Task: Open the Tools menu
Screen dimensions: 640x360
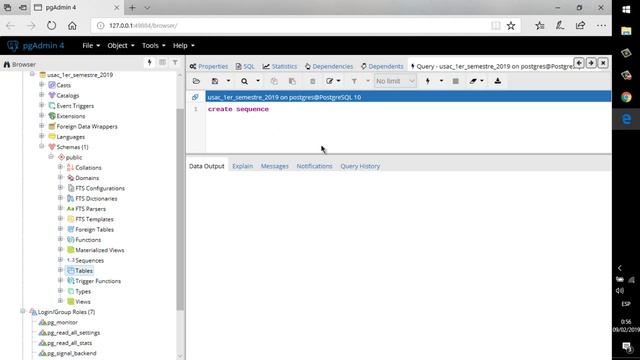Action: [153, 46]
